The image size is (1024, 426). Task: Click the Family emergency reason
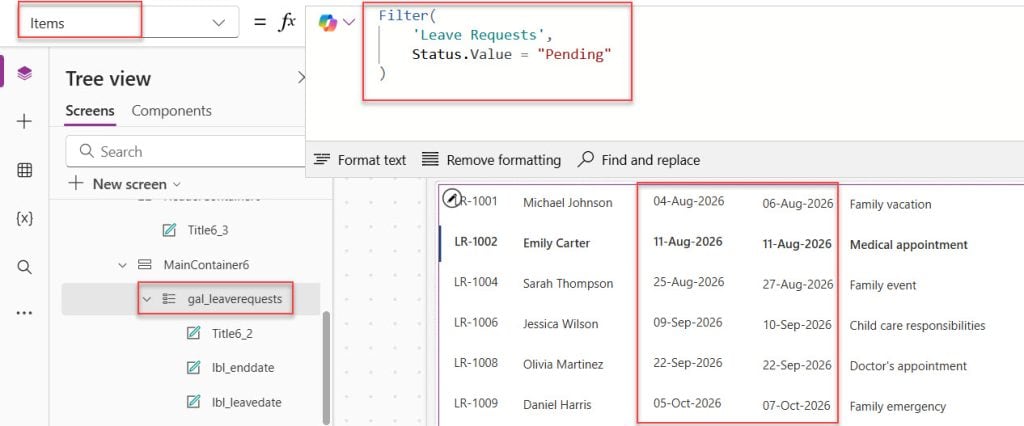pos(897,406)
